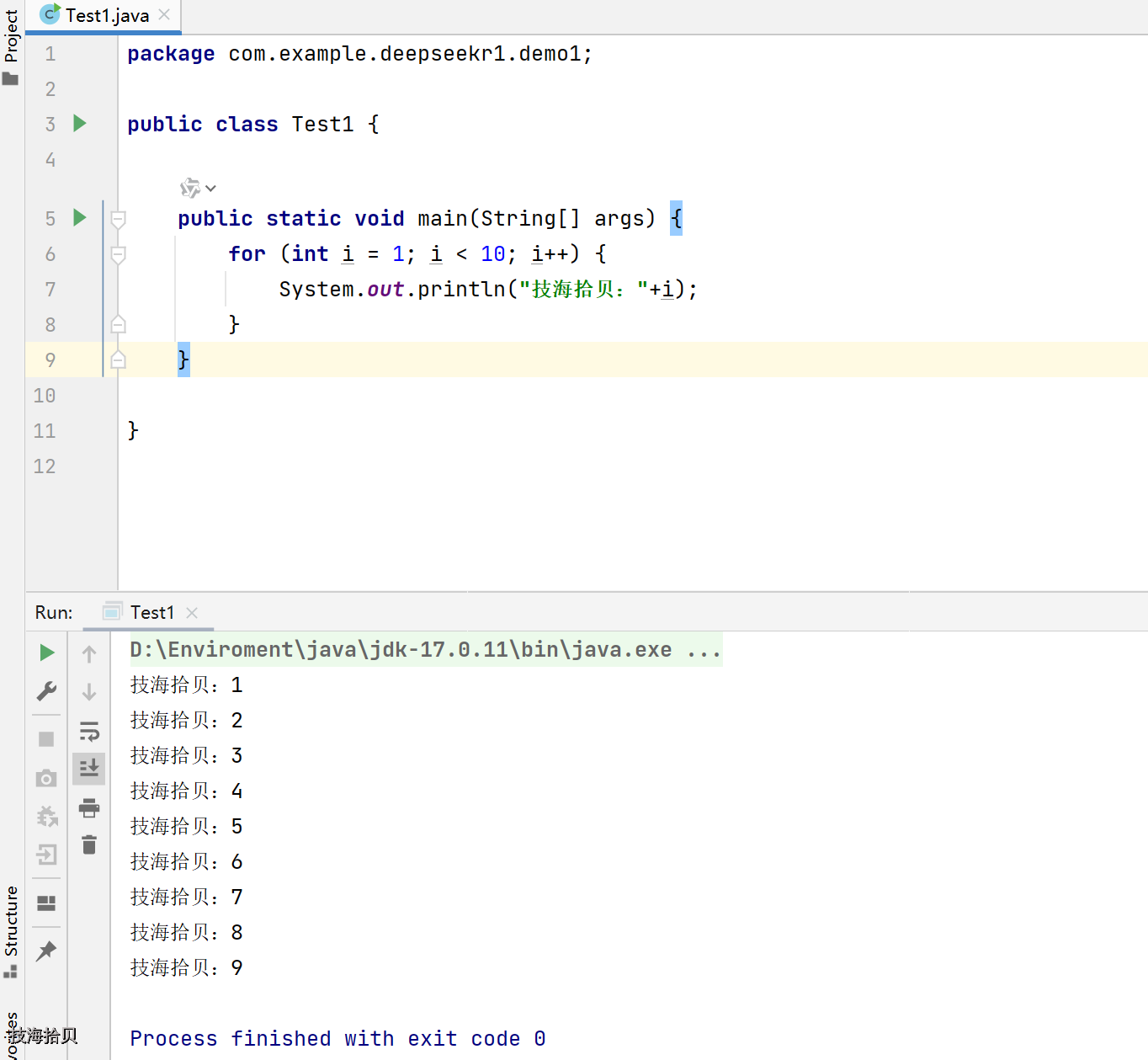
Task: Click the exit door icon
Action: pyautogui.click(x=46, y=855)
